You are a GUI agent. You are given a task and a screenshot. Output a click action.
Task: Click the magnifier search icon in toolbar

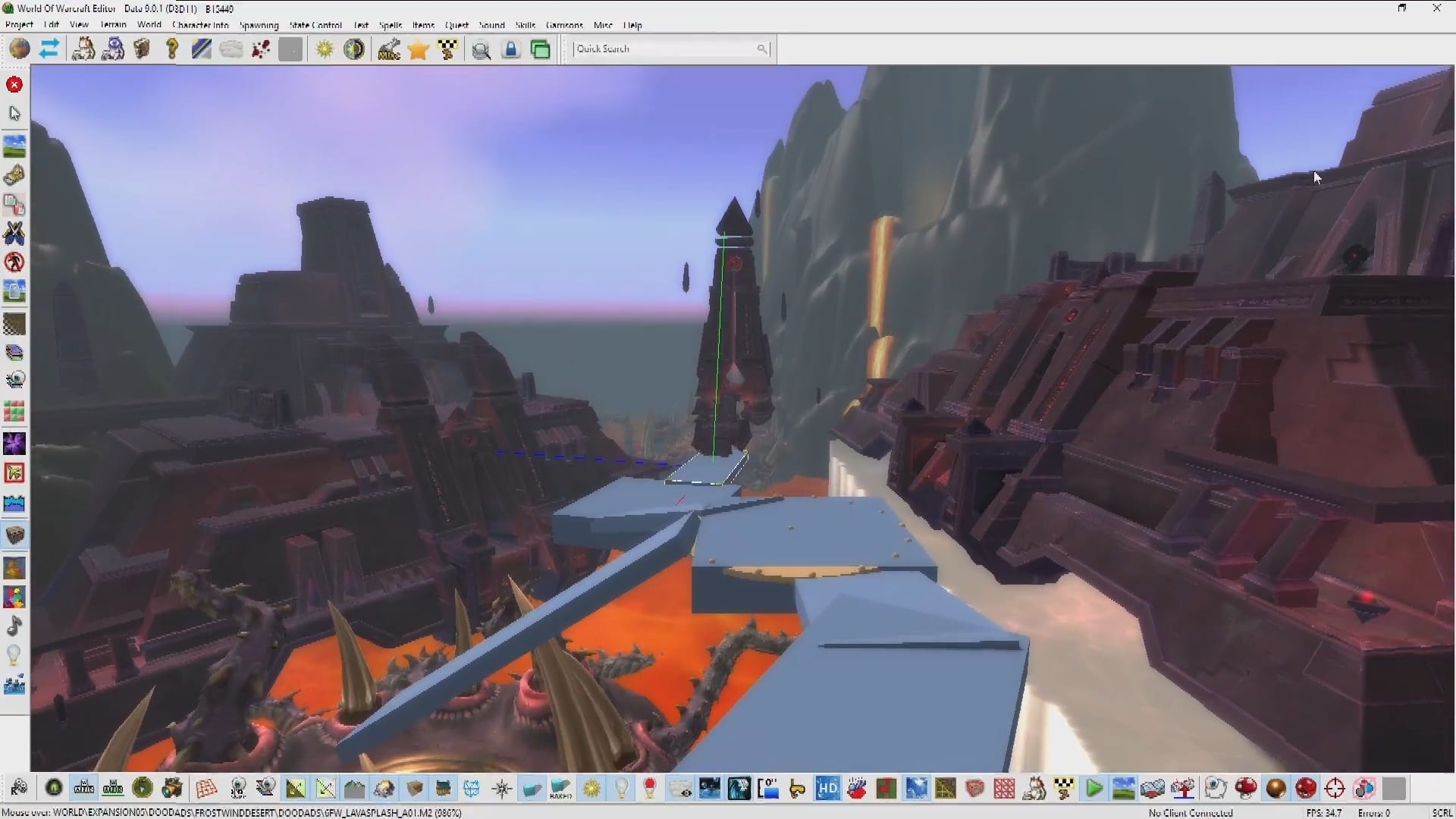(481, 50)
